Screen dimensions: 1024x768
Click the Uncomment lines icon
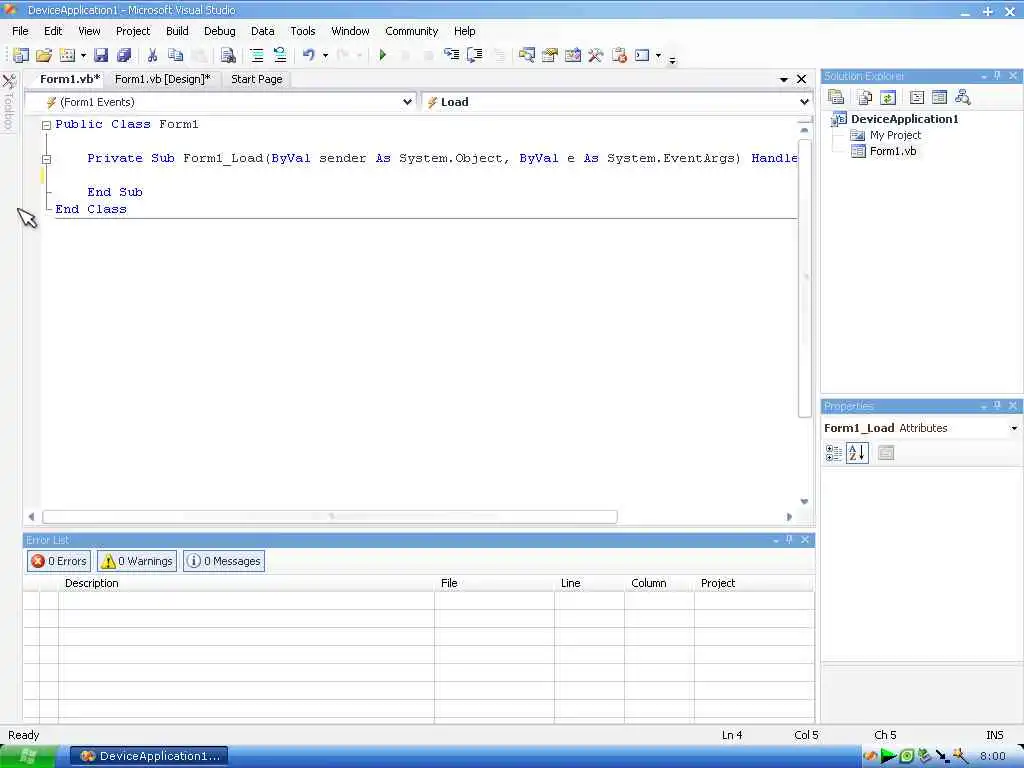(x=280, y=56)
